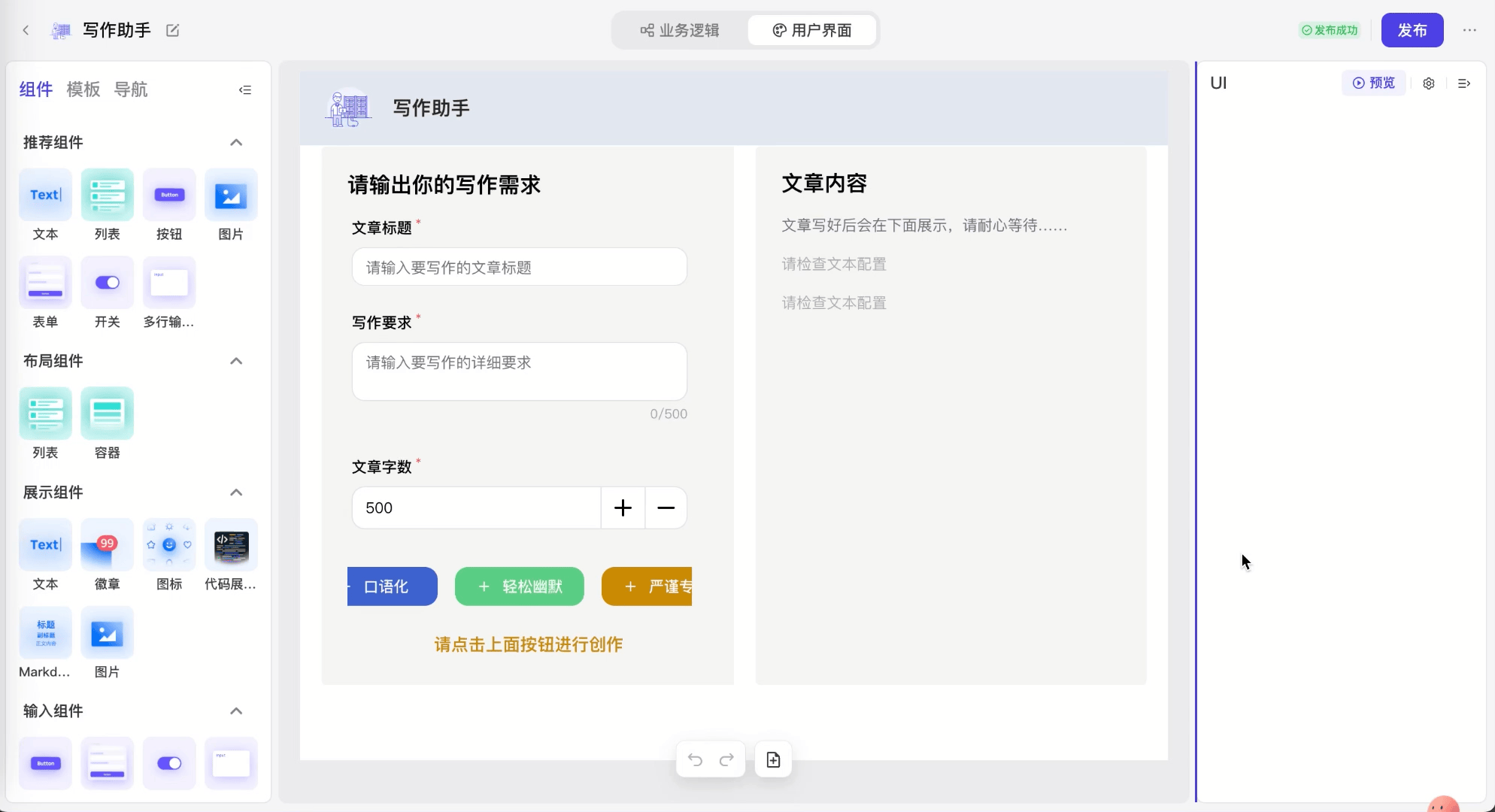Select the badge component icon
Viewport: 1495px width, 812px height.
click(107, 546)
